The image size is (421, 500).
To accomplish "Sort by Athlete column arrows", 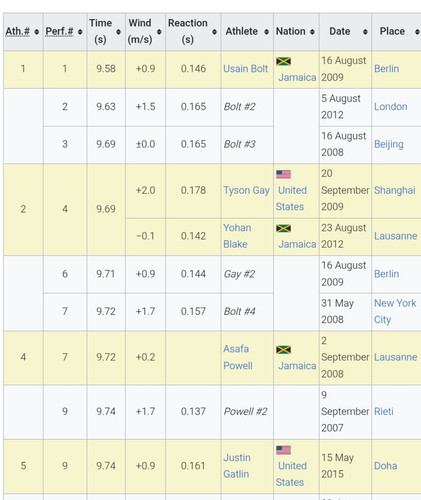I will click(x=266, y=32).
